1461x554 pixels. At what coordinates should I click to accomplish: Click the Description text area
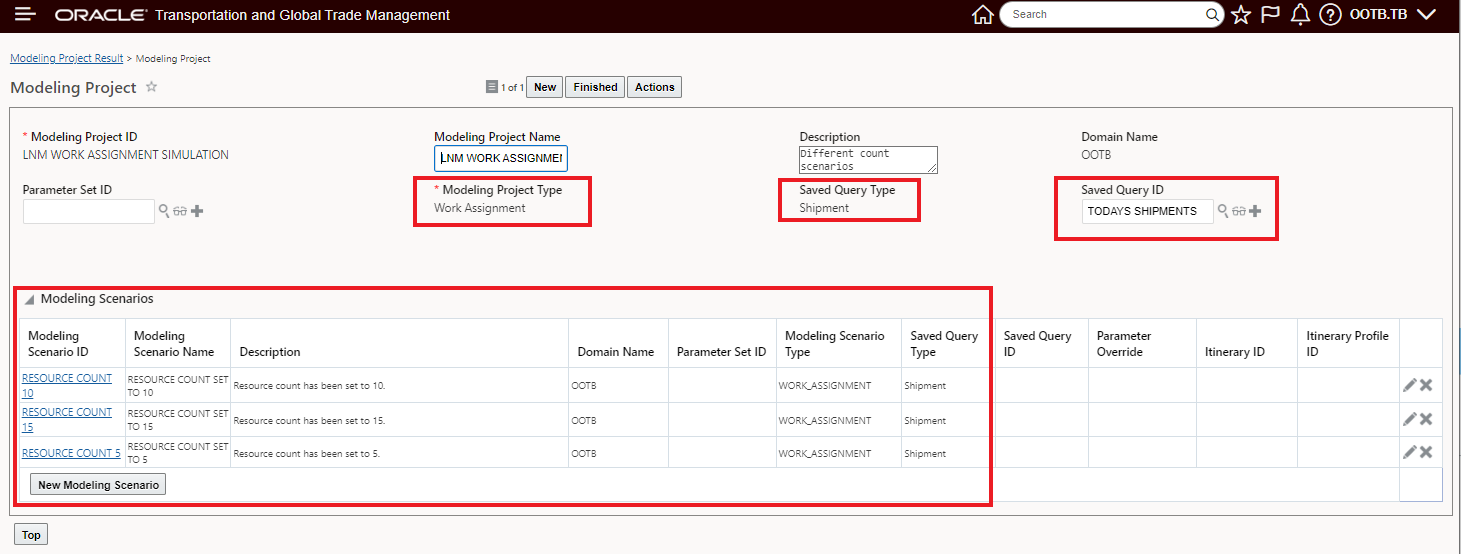click(x=868, y=160)
